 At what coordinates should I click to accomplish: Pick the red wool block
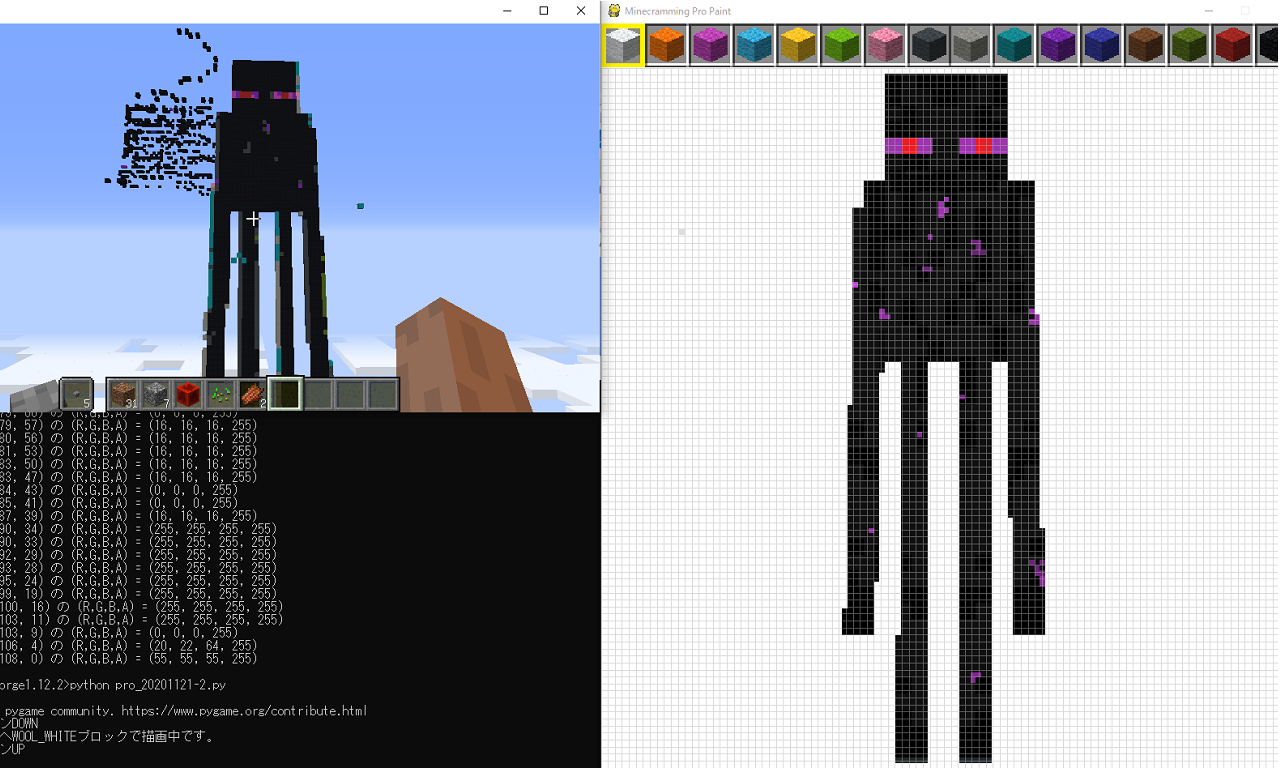tap(1234, 45)
